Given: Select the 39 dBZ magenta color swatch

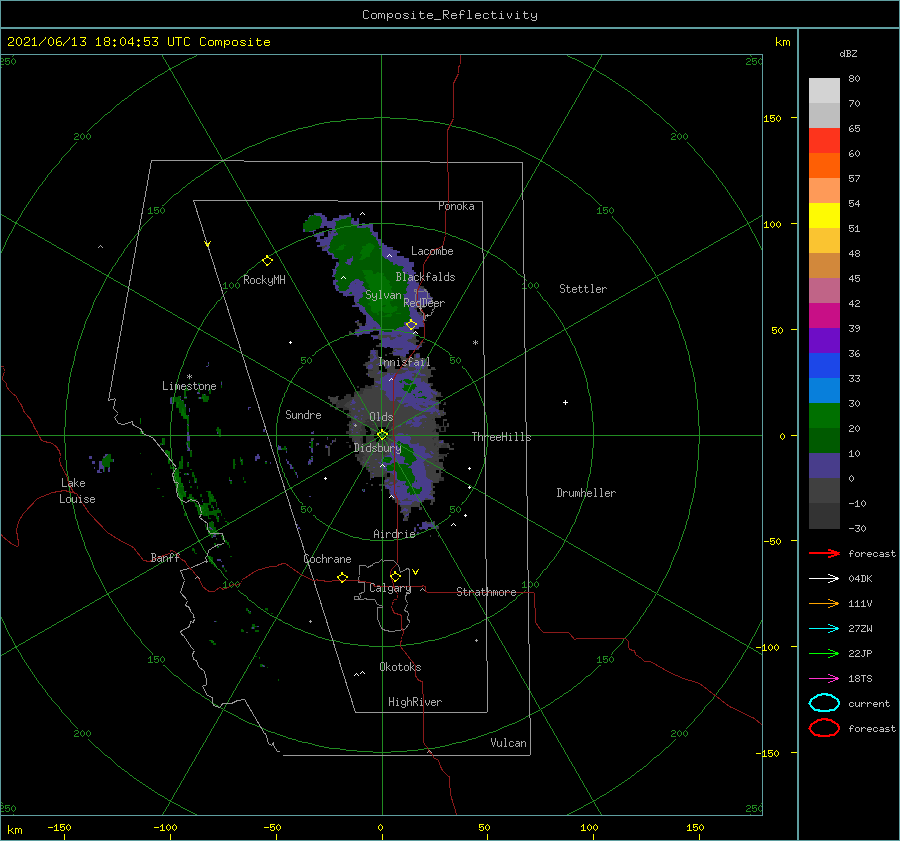Looking at the screenshot, I should point(824,315).
